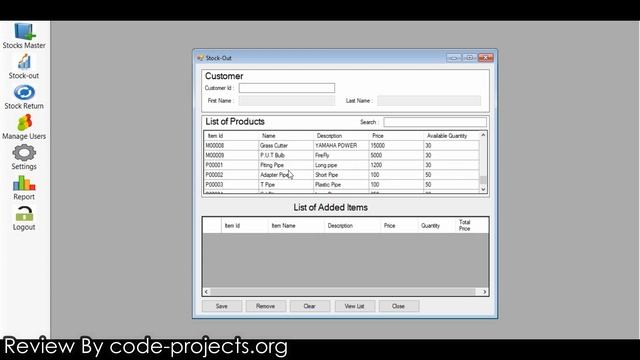This screenshot has width=640, height=360.
Task: Click products Price column header
Action: [396, 136]
